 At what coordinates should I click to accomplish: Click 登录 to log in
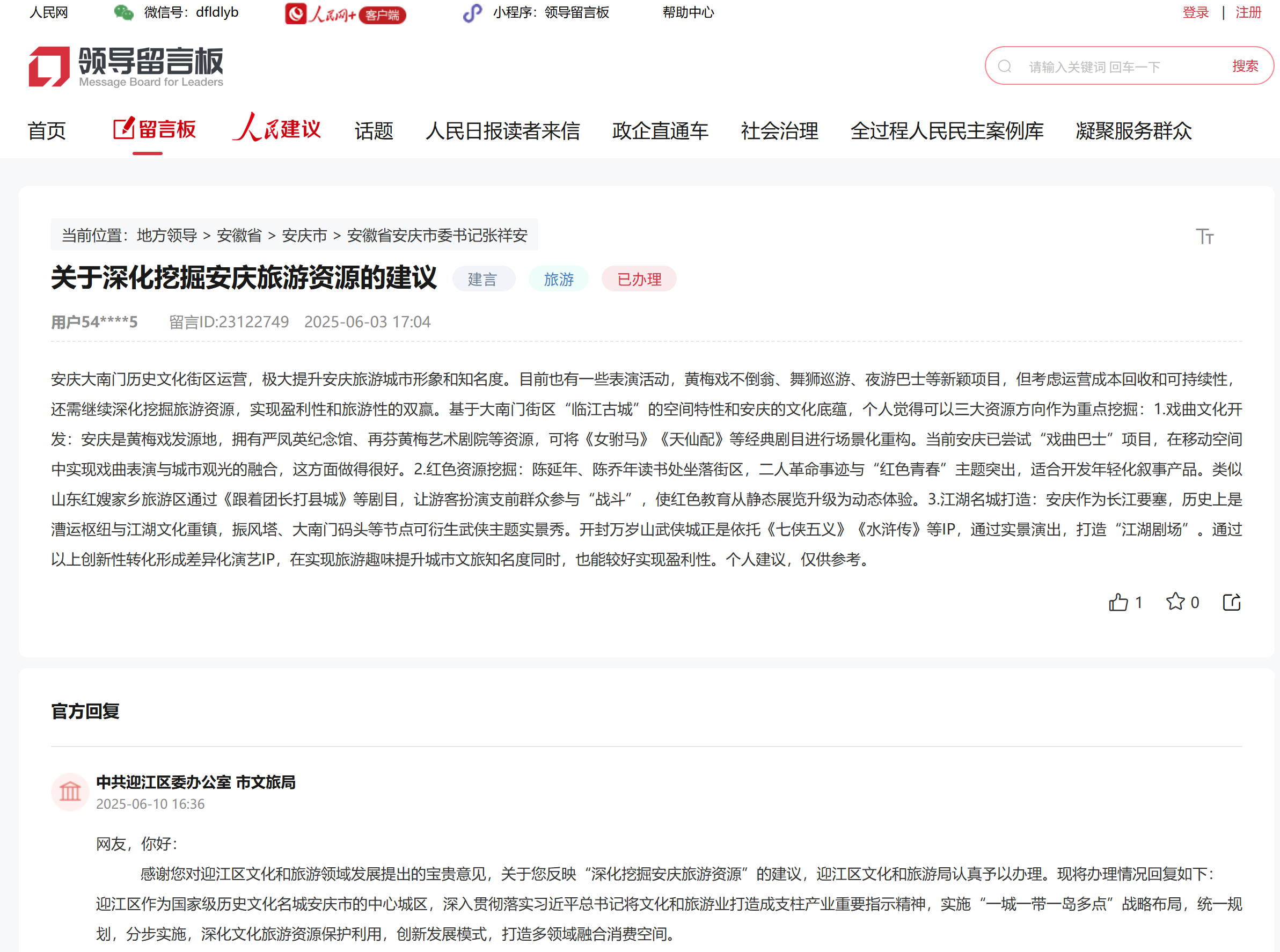1196,13
